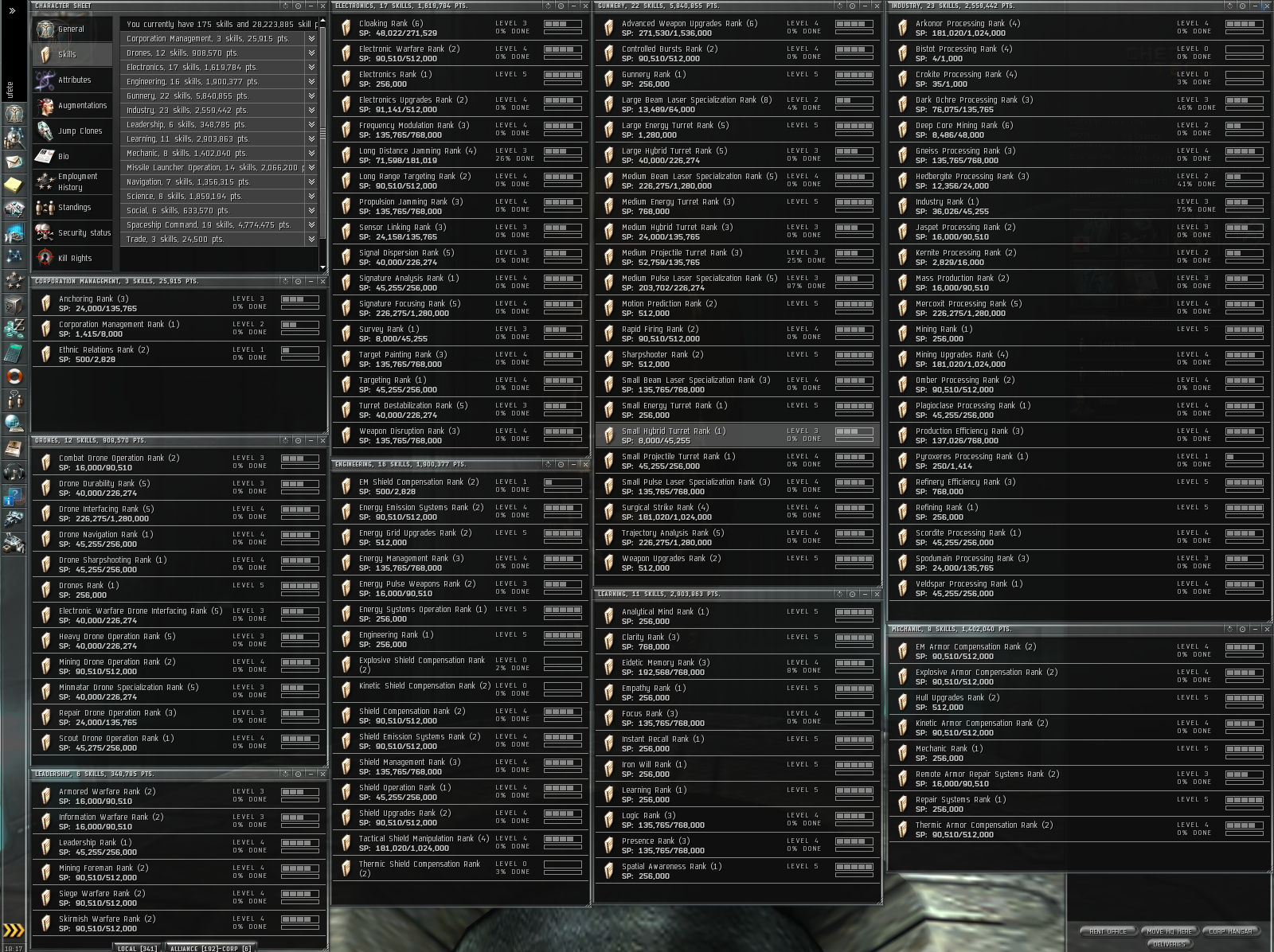Click the Mechanic Rank (1) skill book icon
This screenshot has height=952, width=1274.
click(902, 753)
